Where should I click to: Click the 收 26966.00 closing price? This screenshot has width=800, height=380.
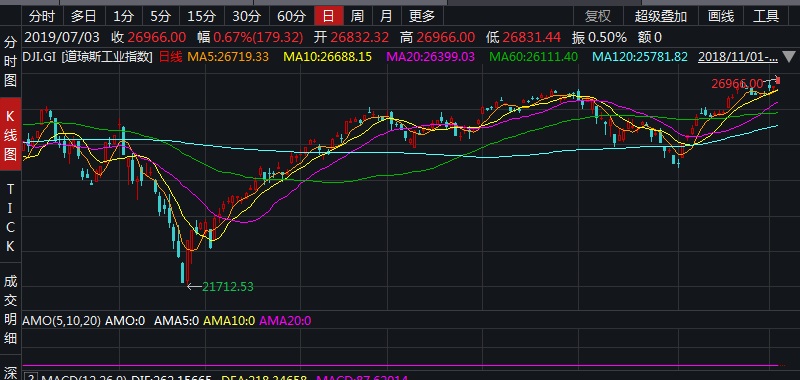tap(148, 37)
